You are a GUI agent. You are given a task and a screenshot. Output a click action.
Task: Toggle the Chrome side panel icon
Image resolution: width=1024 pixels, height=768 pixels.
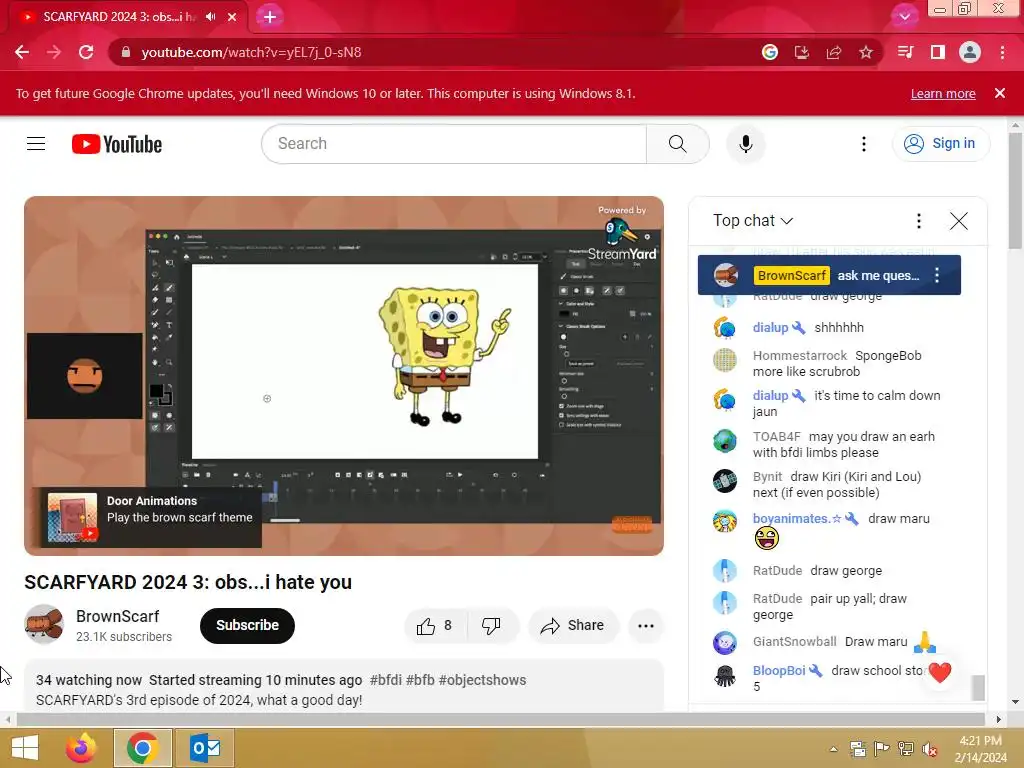click(938, 52)
